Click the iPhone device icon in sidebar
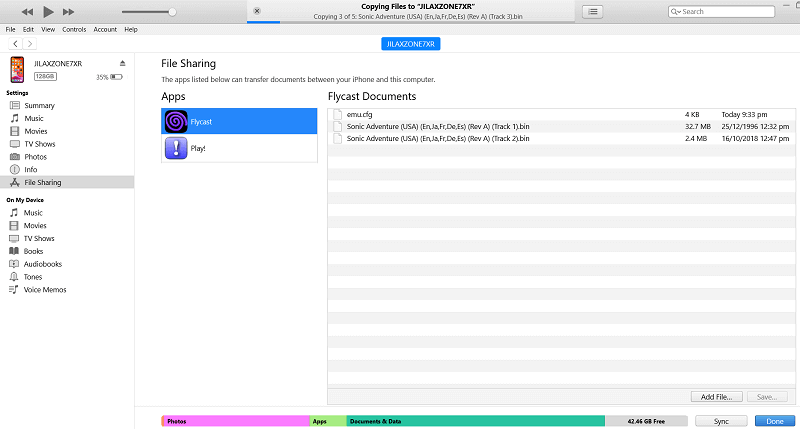The width and height of the screenshot is (800, 429). point(17,70)
